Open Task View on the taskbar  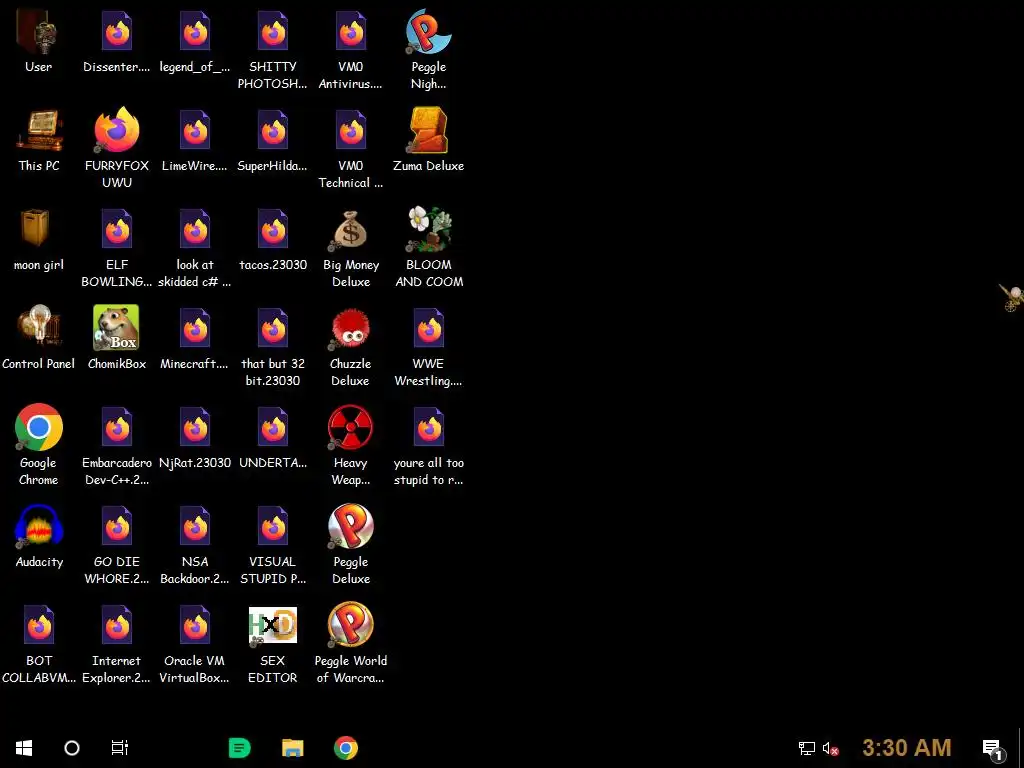(120, 748)
